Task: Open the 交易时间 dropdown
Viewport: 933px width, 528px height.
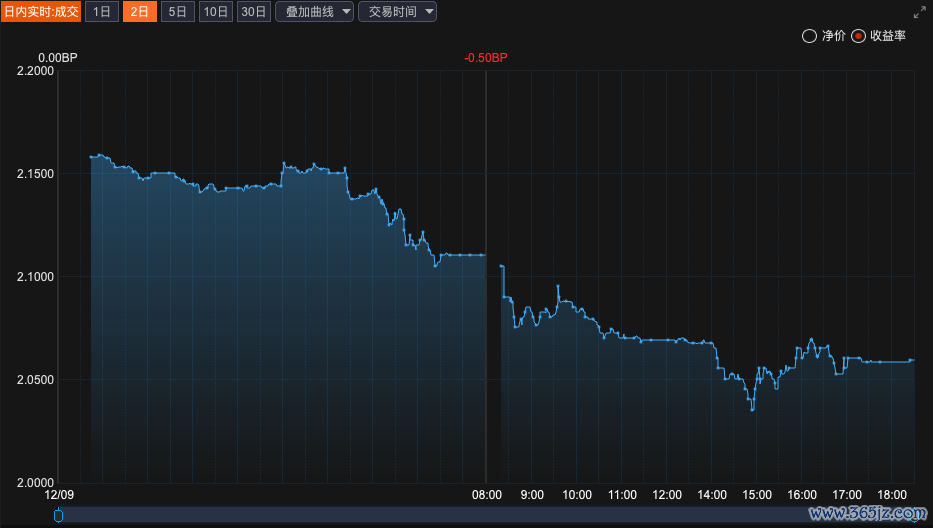Action: click(397, 11)
